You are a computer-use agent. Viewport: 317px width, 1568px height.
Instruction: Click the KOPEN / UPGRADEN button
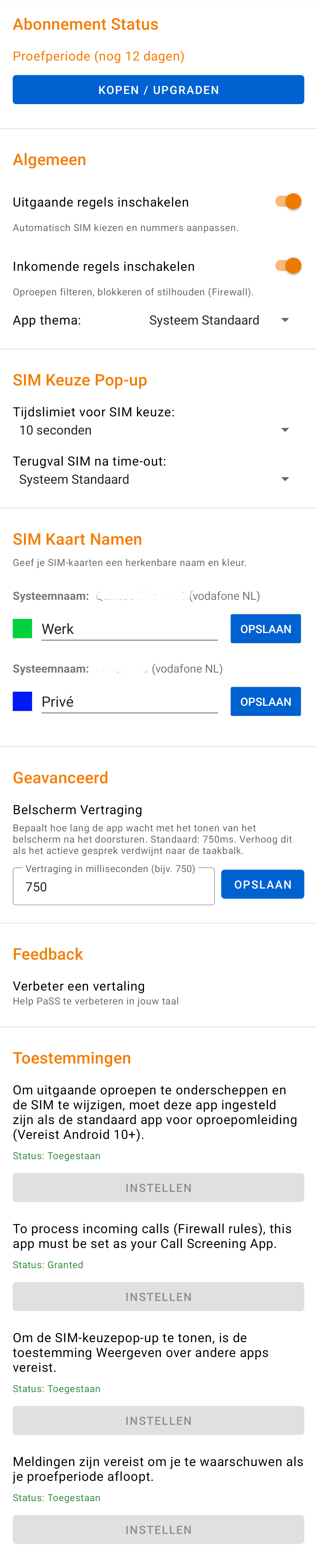(x=158, y=89)
